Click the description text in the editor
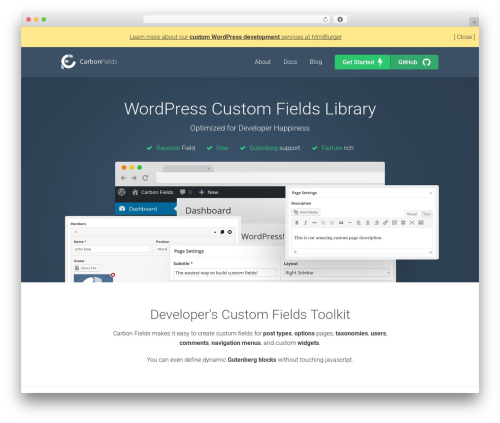Screen dimensions: 500x423 pos(338,238)
